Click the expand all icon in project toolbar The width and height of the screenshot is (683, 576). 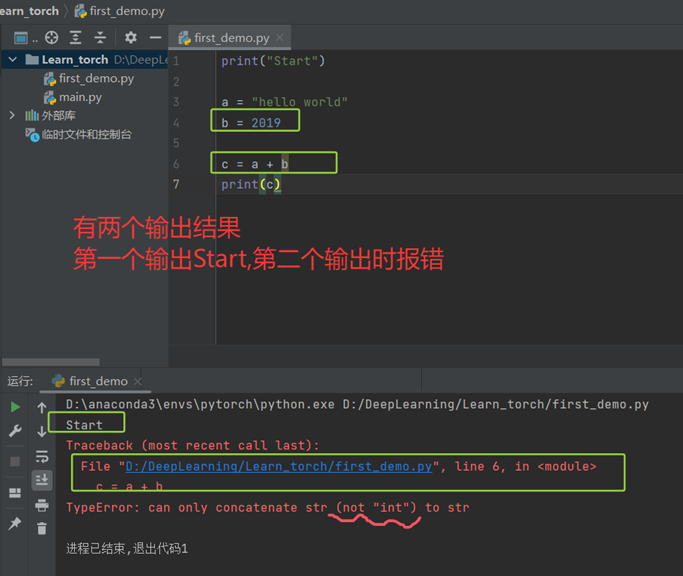click(76, 38)
